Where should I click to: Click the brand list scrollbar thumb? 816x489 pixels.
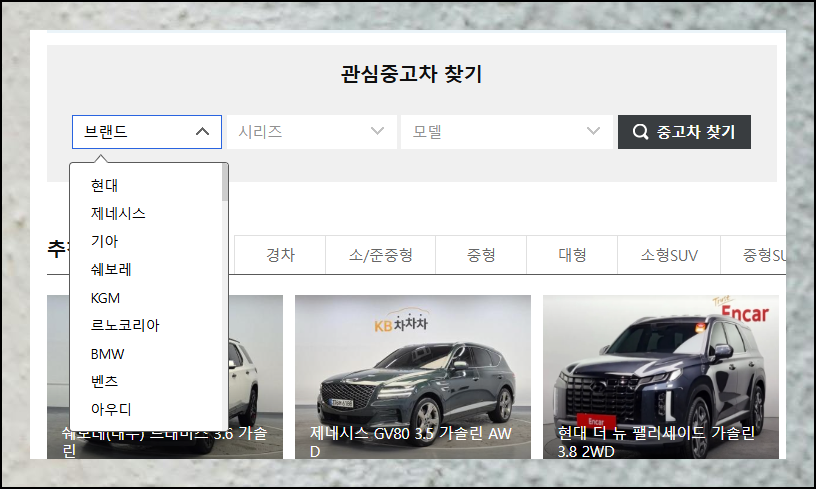pyautogui.click(x=225, y=183)
